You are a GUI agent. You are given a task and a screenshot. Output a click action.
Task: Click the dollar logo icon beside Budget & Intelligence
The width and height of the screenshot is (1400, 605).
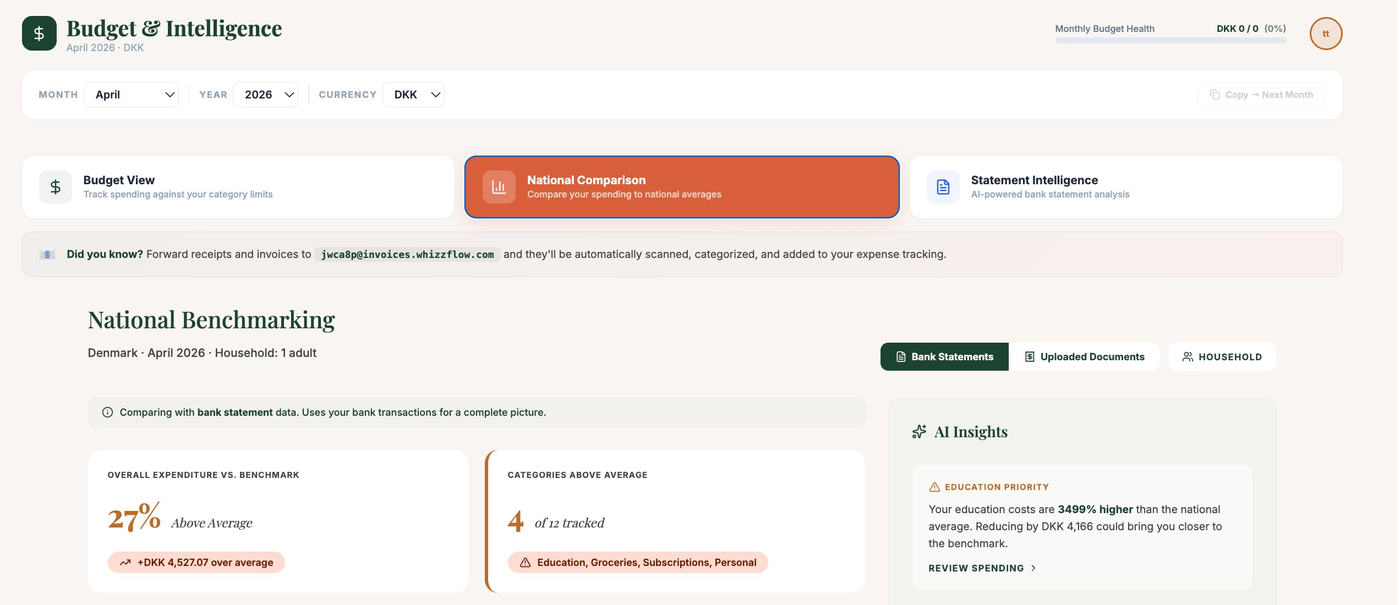37,31
